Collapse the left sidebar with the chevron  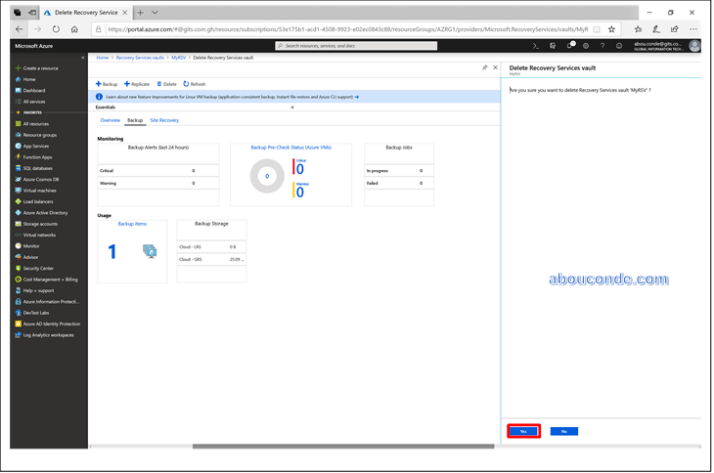pyautogui.click(x=82, y=57)
